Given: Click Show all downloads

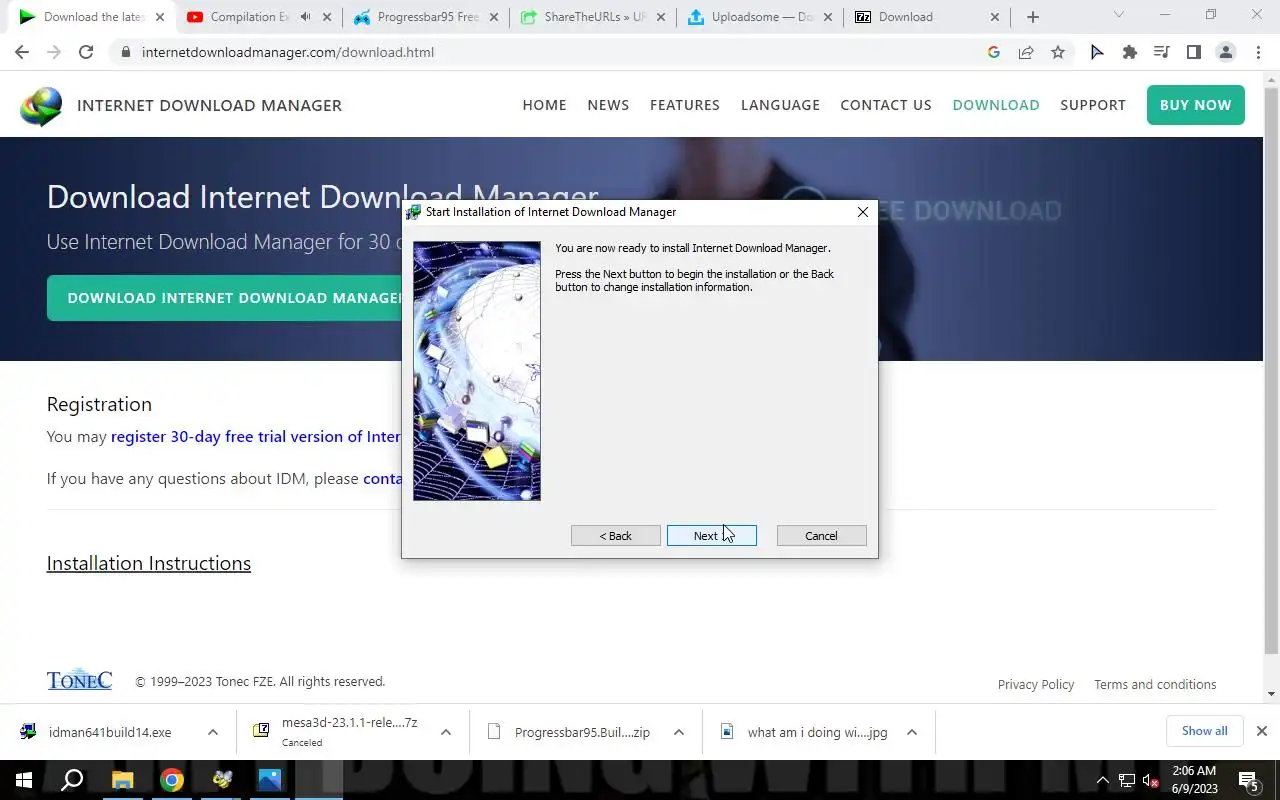Looking at the screenshot, I should pos(1204,731).
